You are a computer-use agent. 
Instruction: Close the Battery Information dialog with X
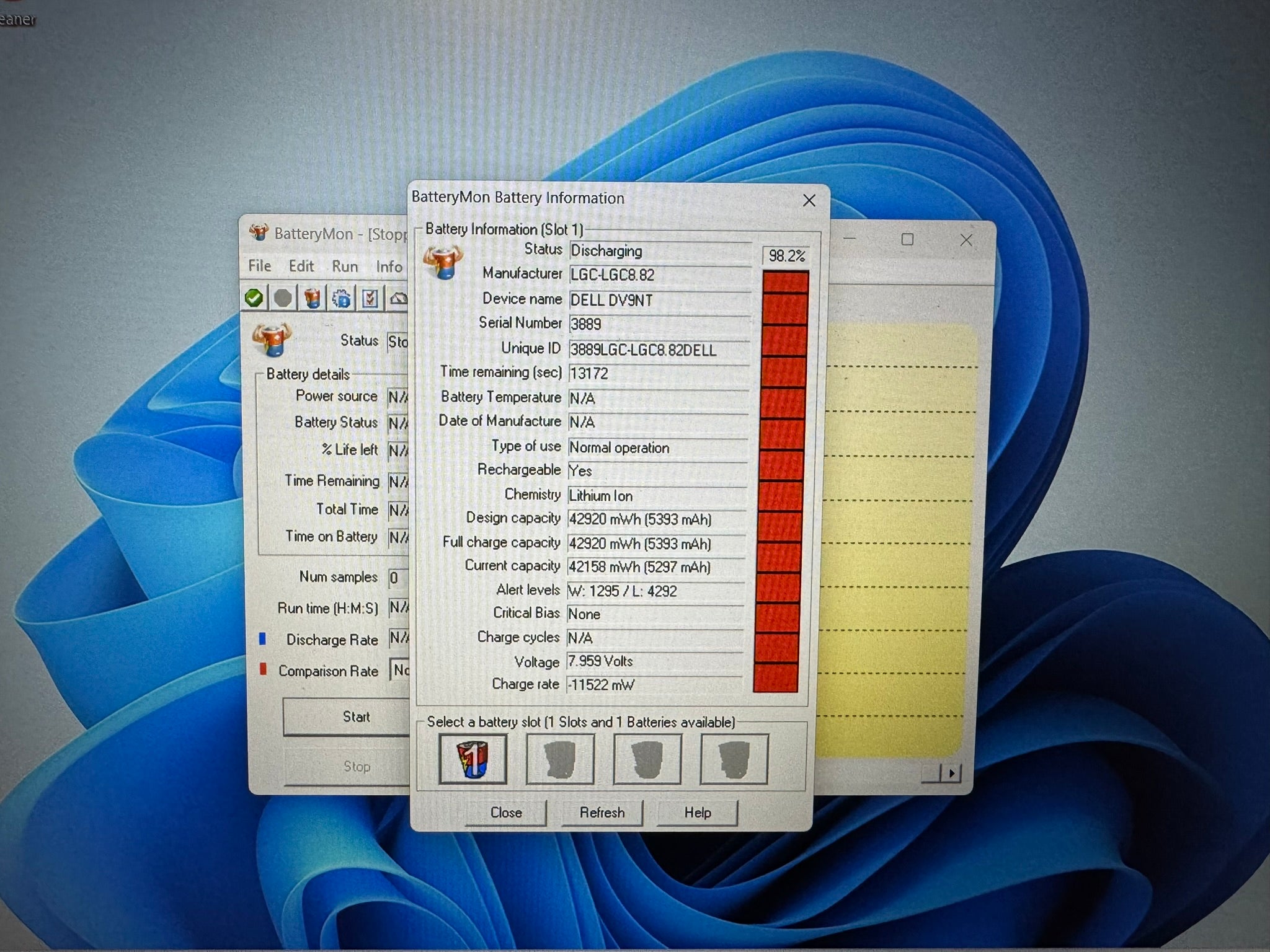[x=809, y=200]
